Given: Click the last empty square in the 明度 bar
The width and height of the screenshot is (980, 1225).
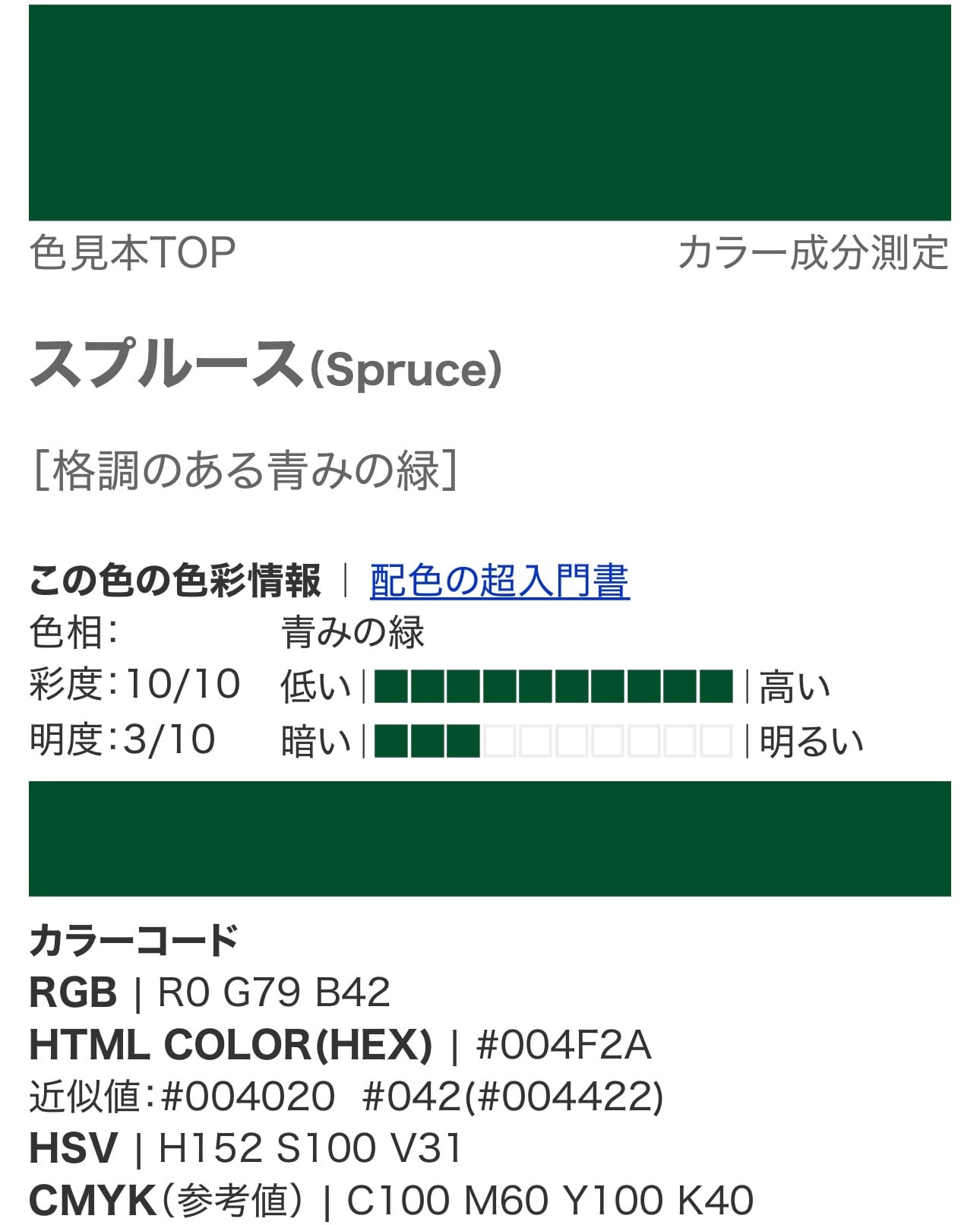Looking at the screenshot, I should point(716,741).
